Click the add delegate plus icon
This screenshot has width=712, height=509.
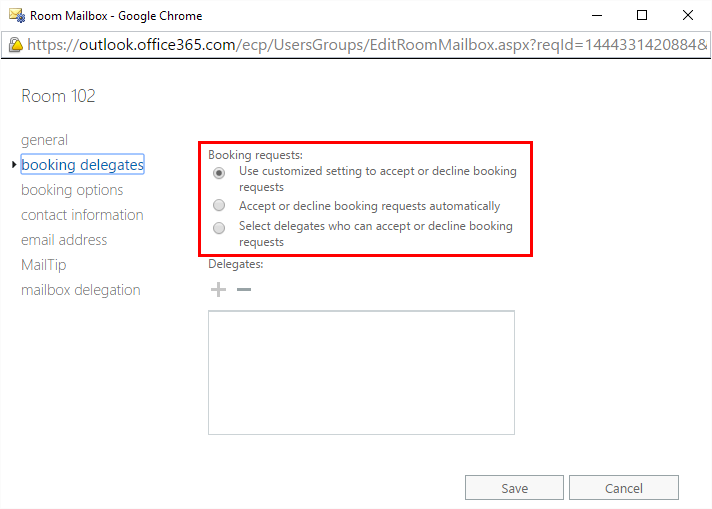click(218, 290)
